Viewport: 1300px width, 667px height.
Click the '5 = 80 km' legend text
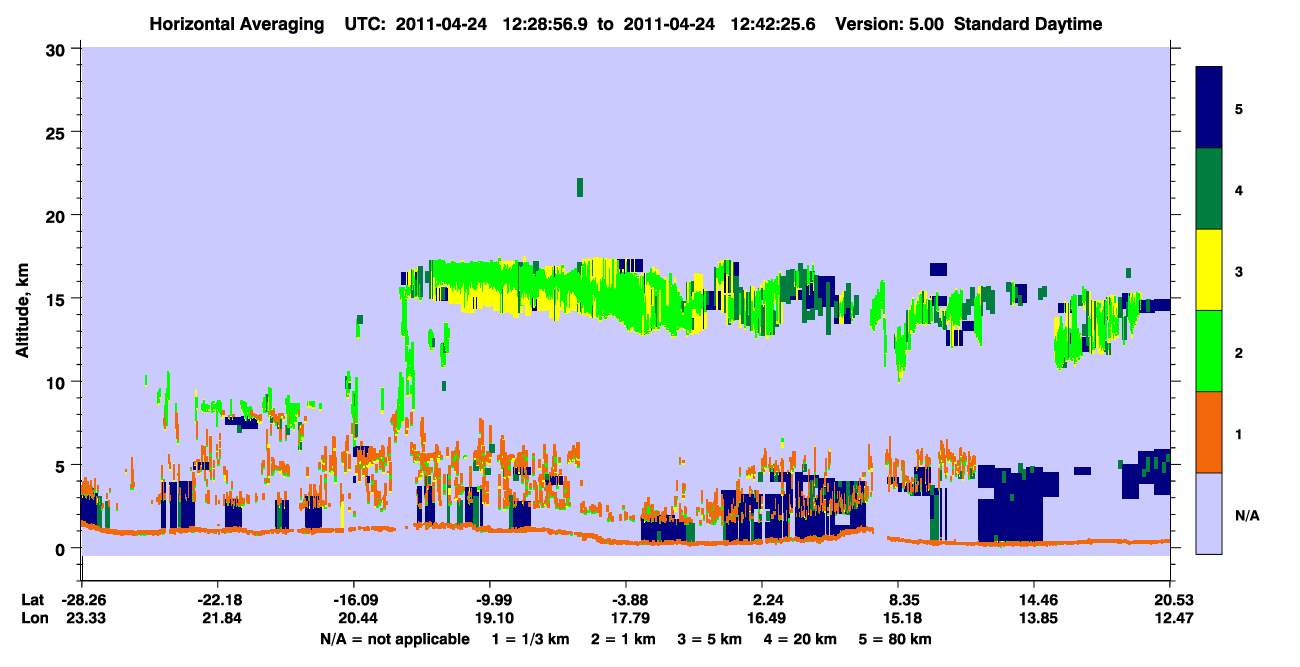pos(896,639)
